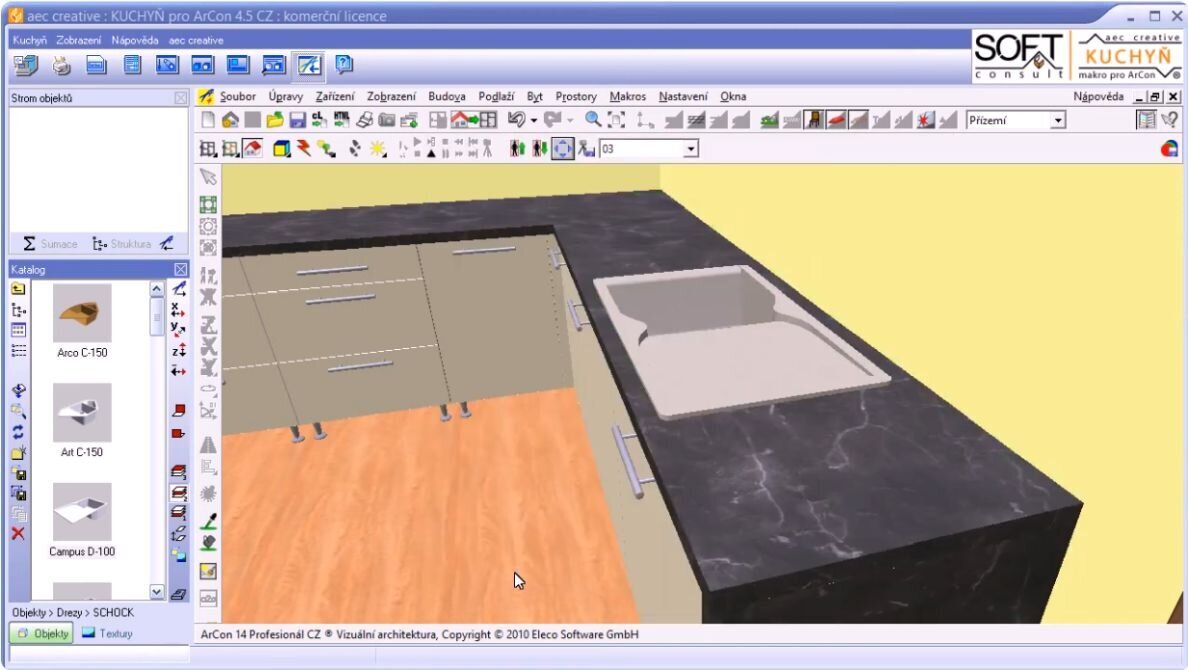The width and height of the screenshot is (1188, 670).
Task: Select the arrow selection tool
Action: pos(208,177)
